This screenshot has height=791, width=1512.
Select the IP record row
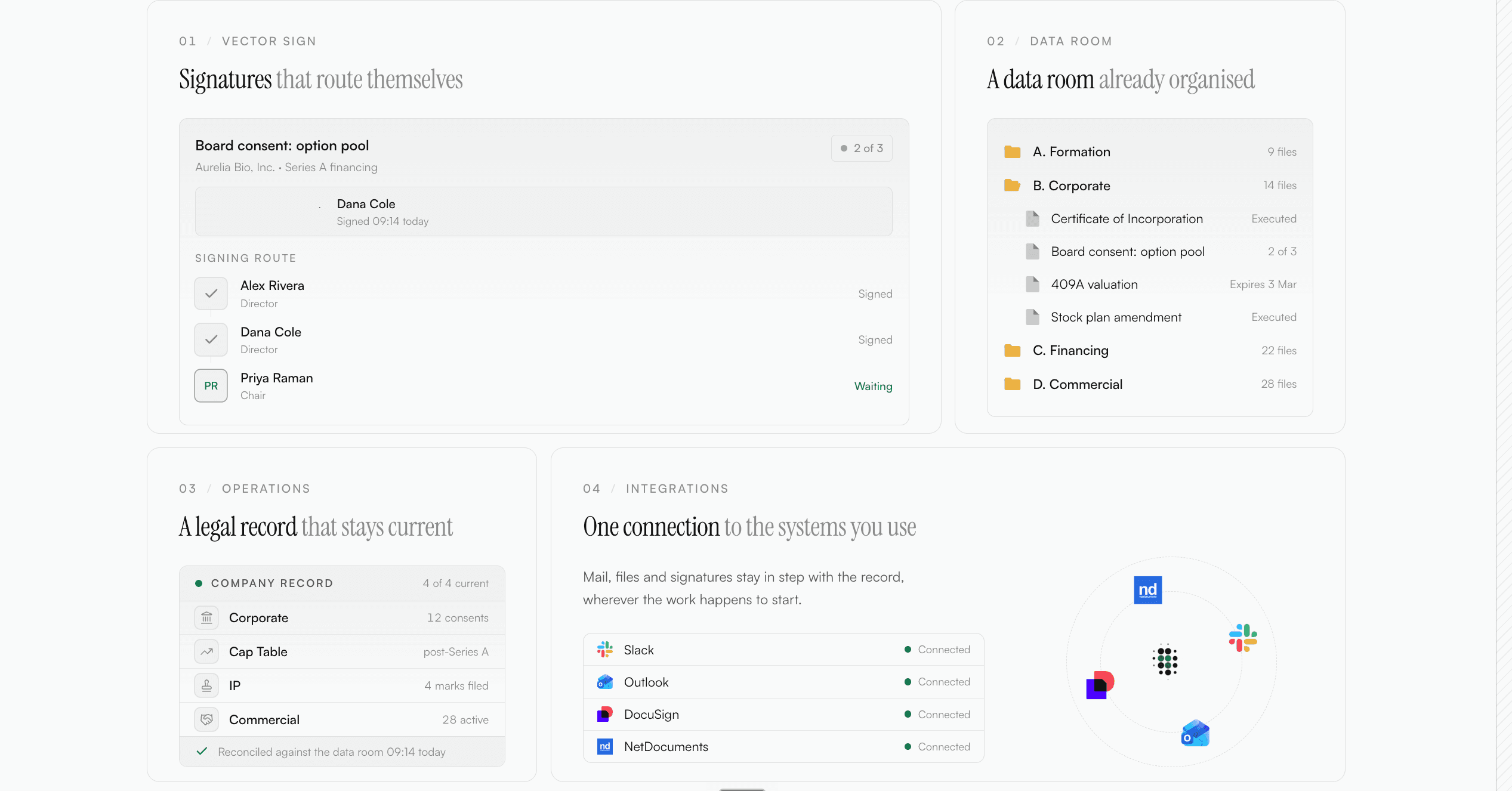[x=342, y=686]
